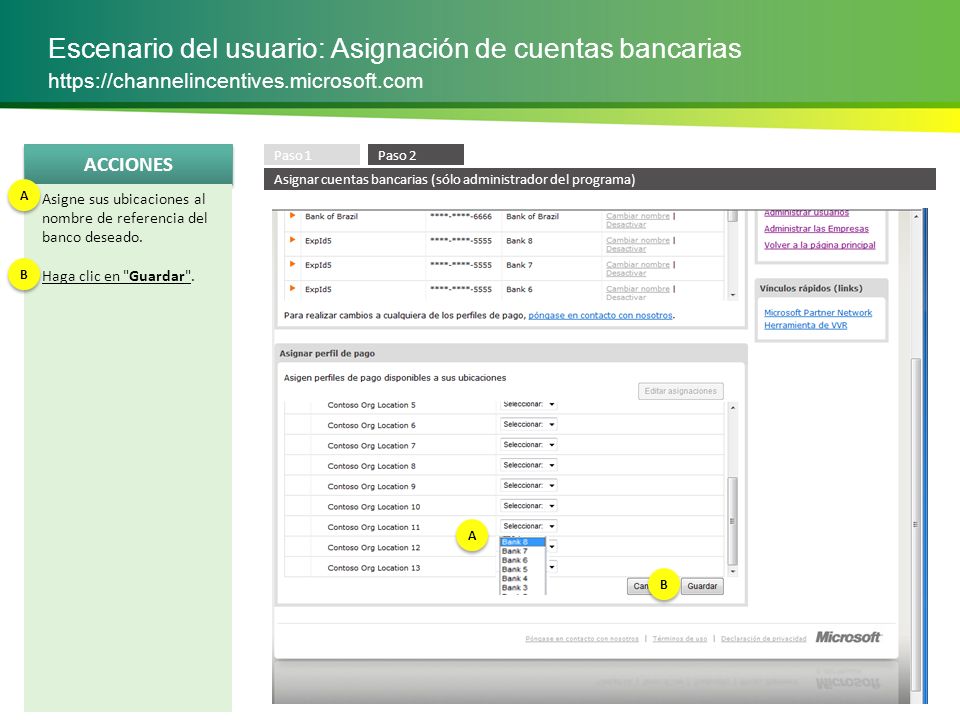Follow the Volver a la página principal link
This screenshot has width=960, height=720.
(820, 245)
